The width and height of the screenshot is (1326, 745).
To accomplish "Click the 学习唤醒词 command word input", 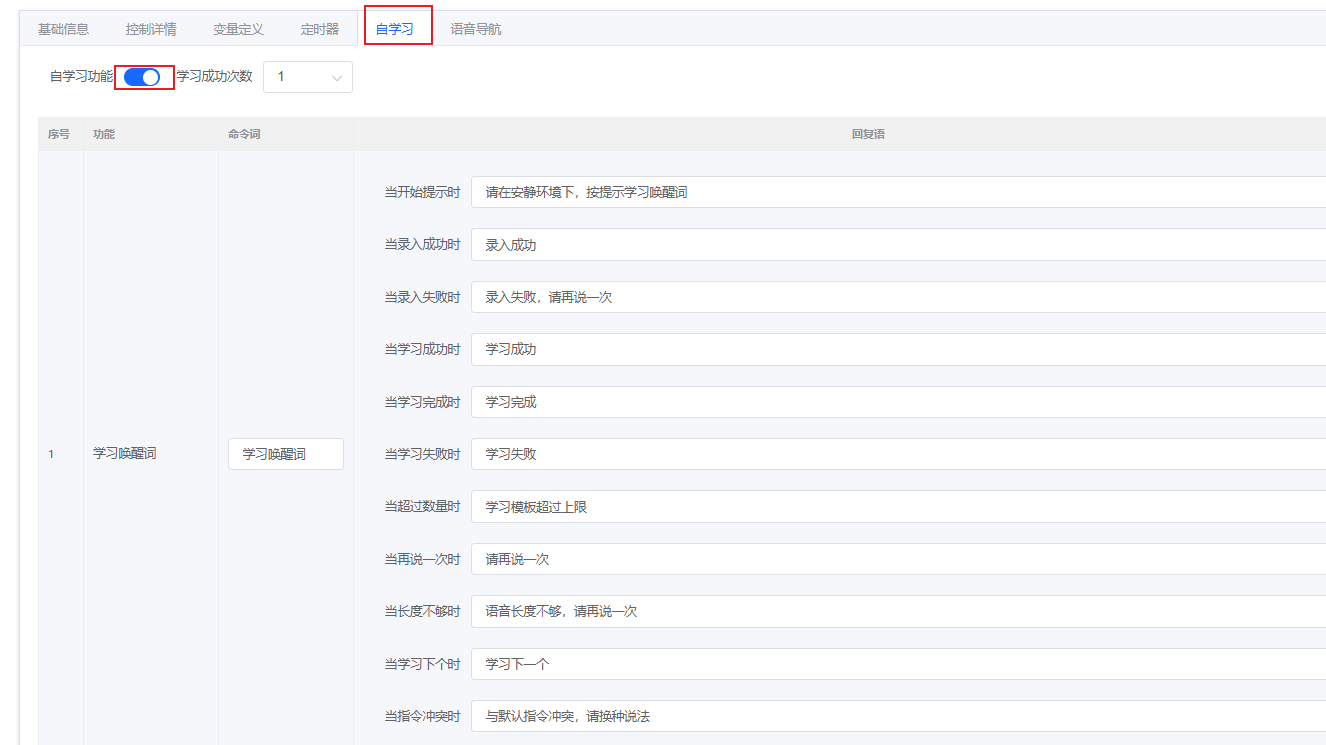I will [285, 453].
